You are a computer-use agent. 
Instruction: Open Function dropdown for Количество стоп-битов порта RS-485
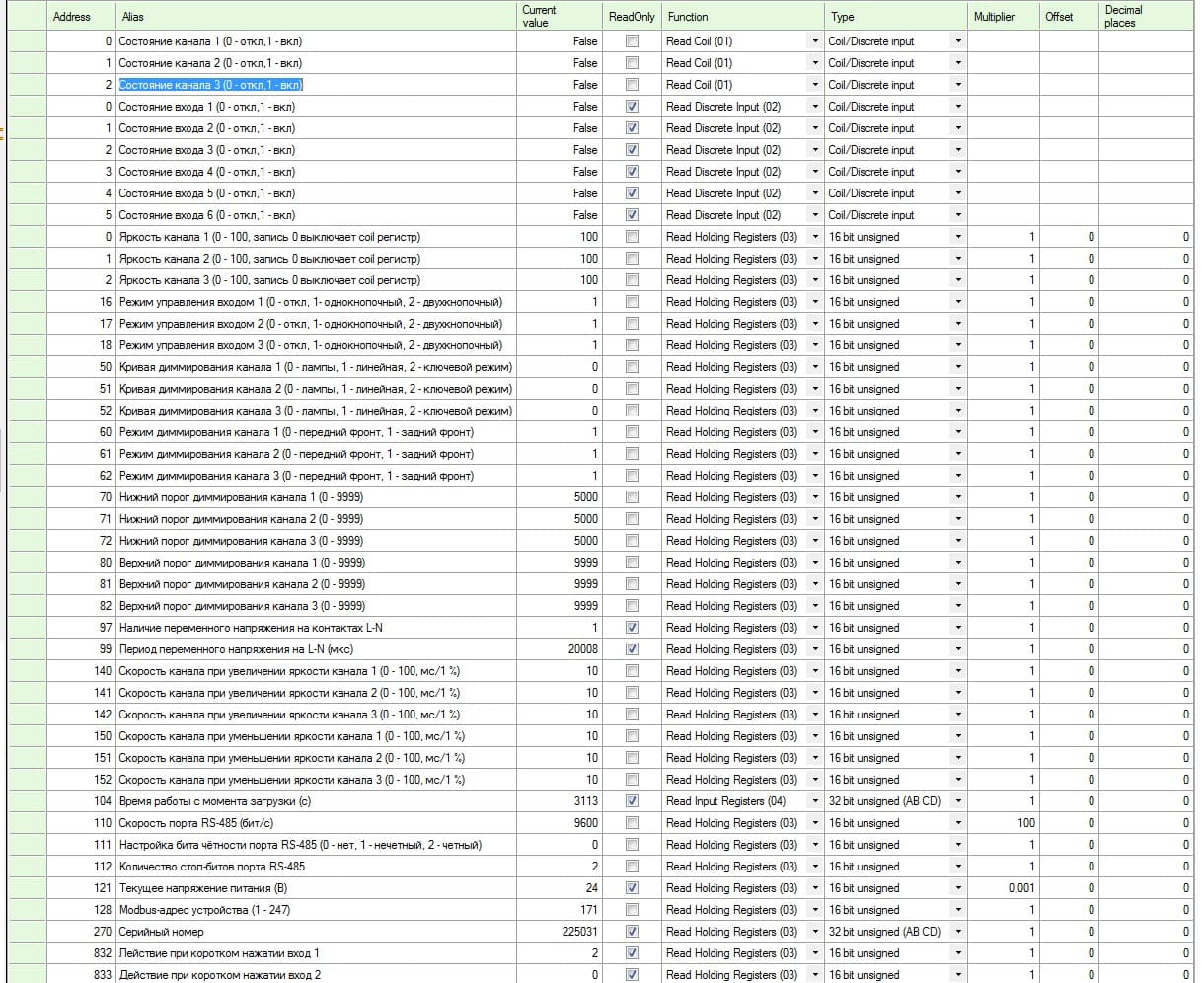tap(815, 867)
